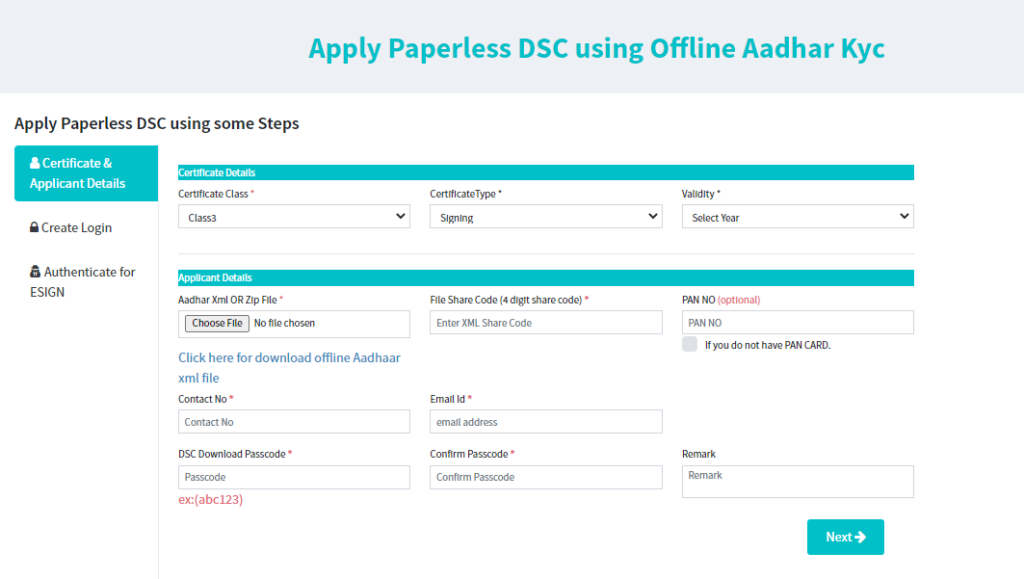Open the CertificateType dropdown showing Signing
The image size is (1024, 579).
(x=546, y=217)
